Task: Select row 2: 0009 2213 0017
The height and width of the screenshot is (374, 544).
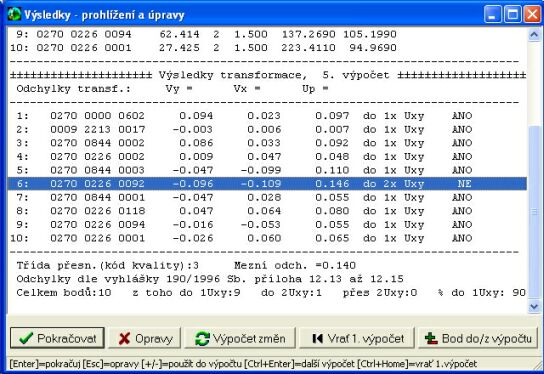Action: (x=267, y=129)
